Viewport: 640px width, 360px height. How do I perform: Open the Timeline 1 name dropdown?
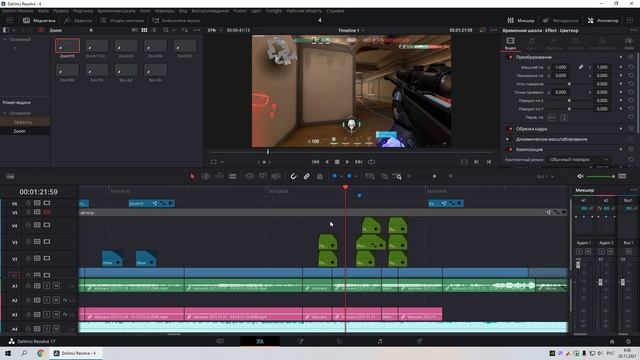pos(351,30)
